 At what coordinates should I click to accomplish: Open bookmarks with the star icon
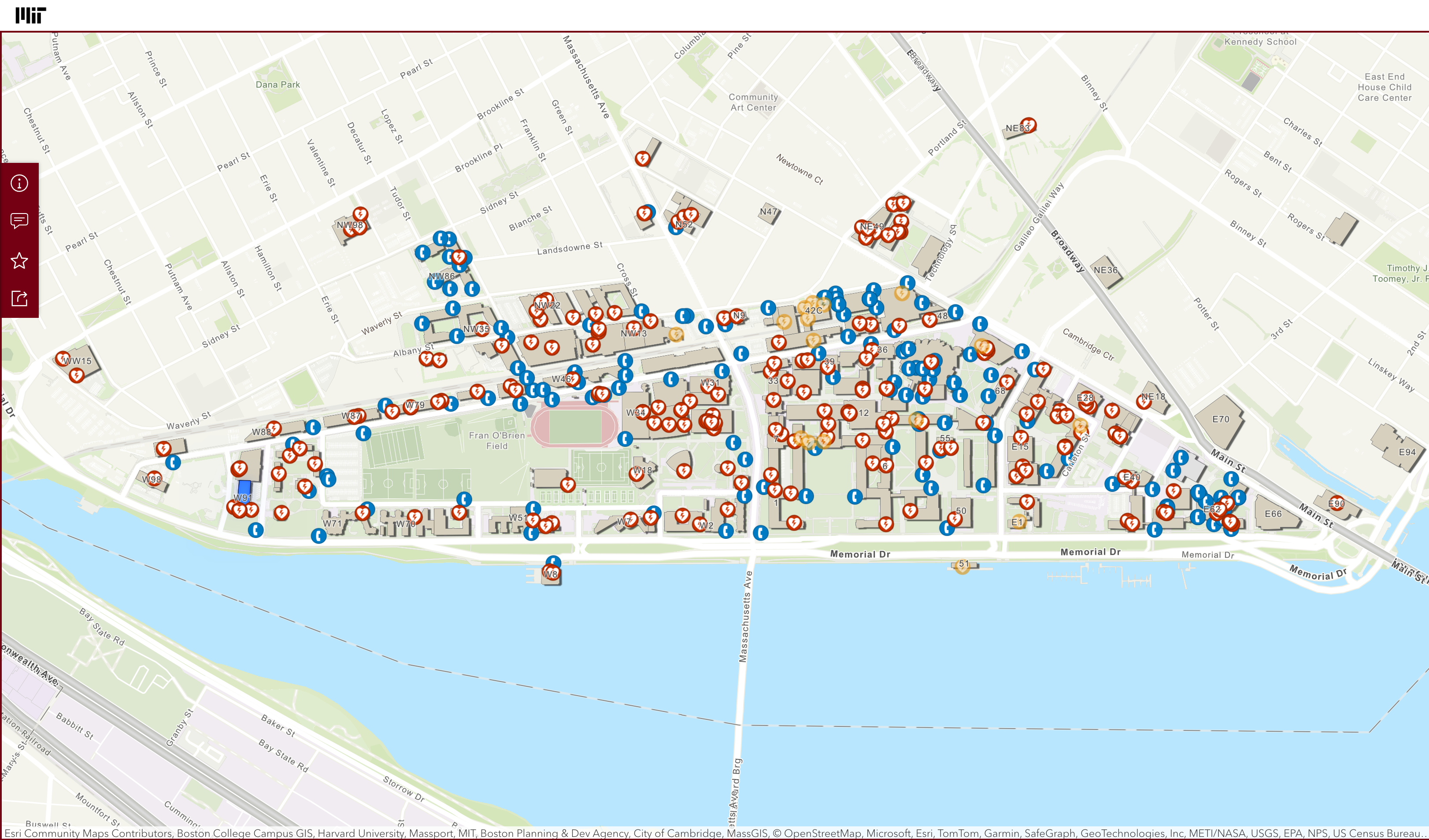(19, 260)
